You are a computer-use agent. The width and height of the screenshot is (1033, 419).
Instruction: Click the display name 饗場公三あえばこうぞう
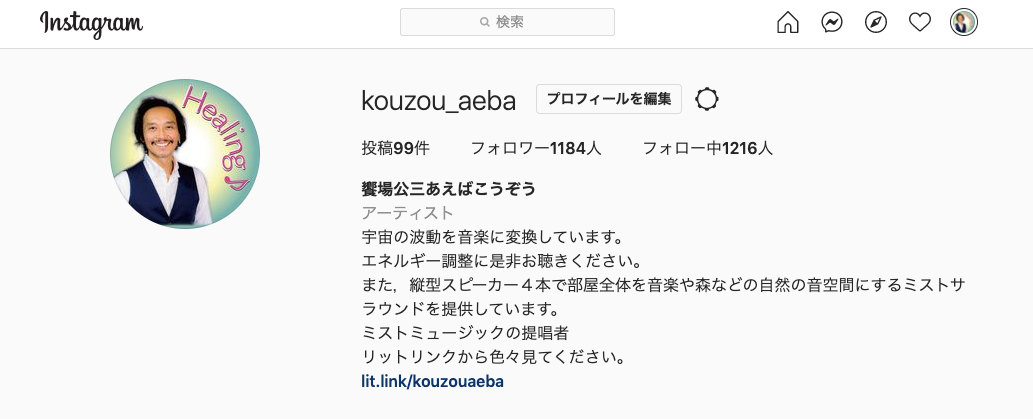pos(449,189)
